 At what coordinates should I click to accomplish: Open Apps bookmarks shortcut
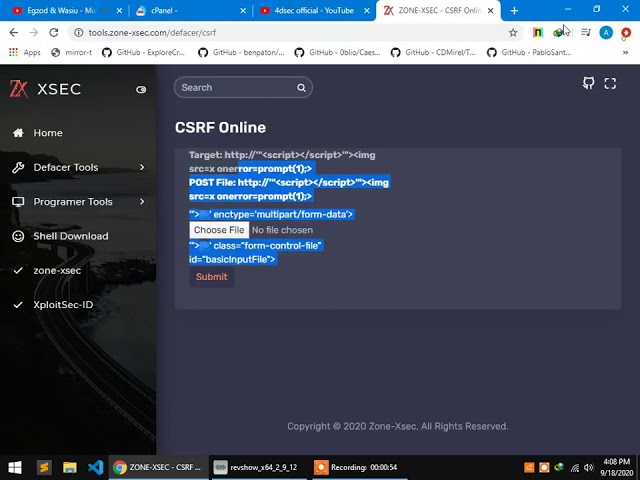pos(24,52)
